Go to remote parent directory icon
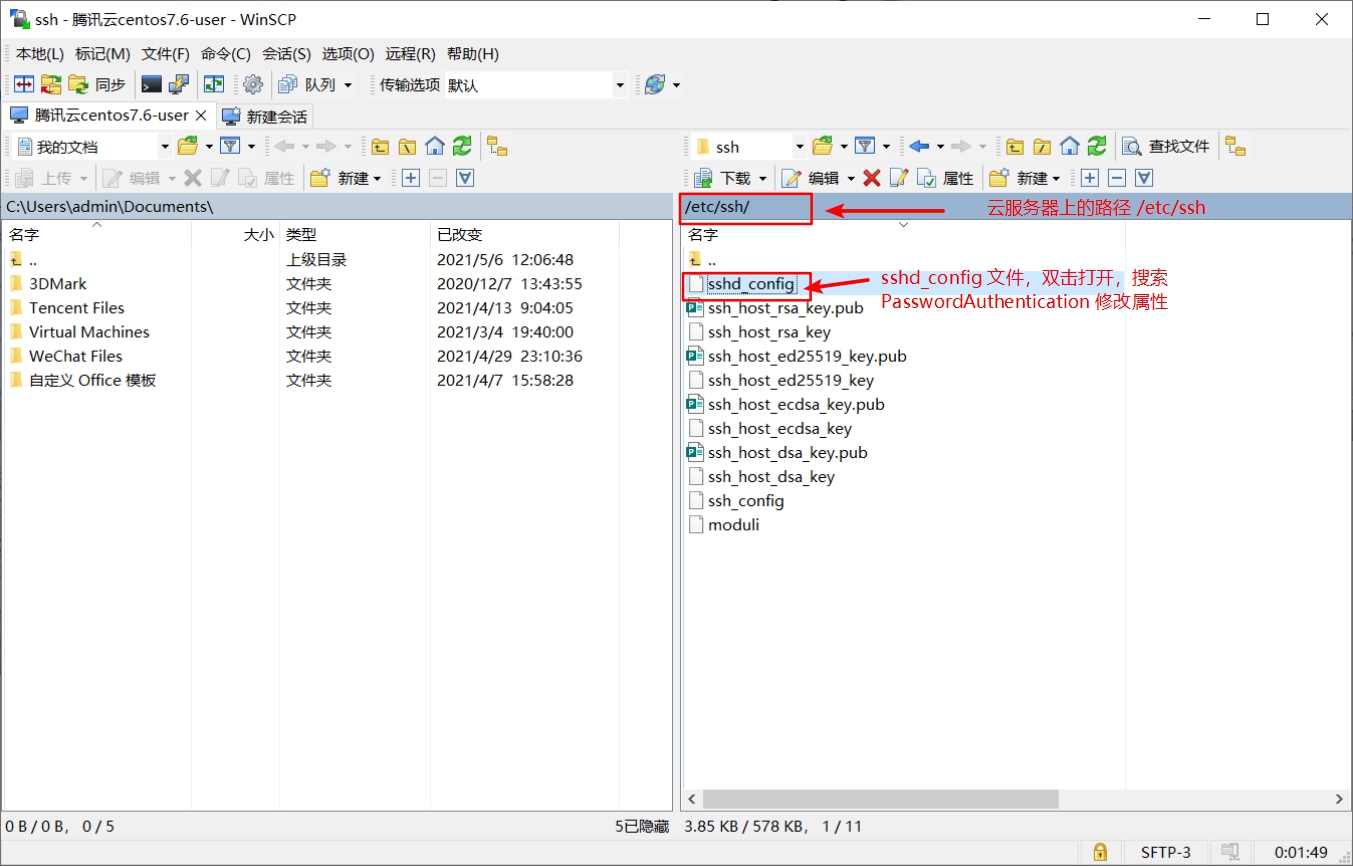Screen dimensions: 1353x866 [x=1015, y=146]
